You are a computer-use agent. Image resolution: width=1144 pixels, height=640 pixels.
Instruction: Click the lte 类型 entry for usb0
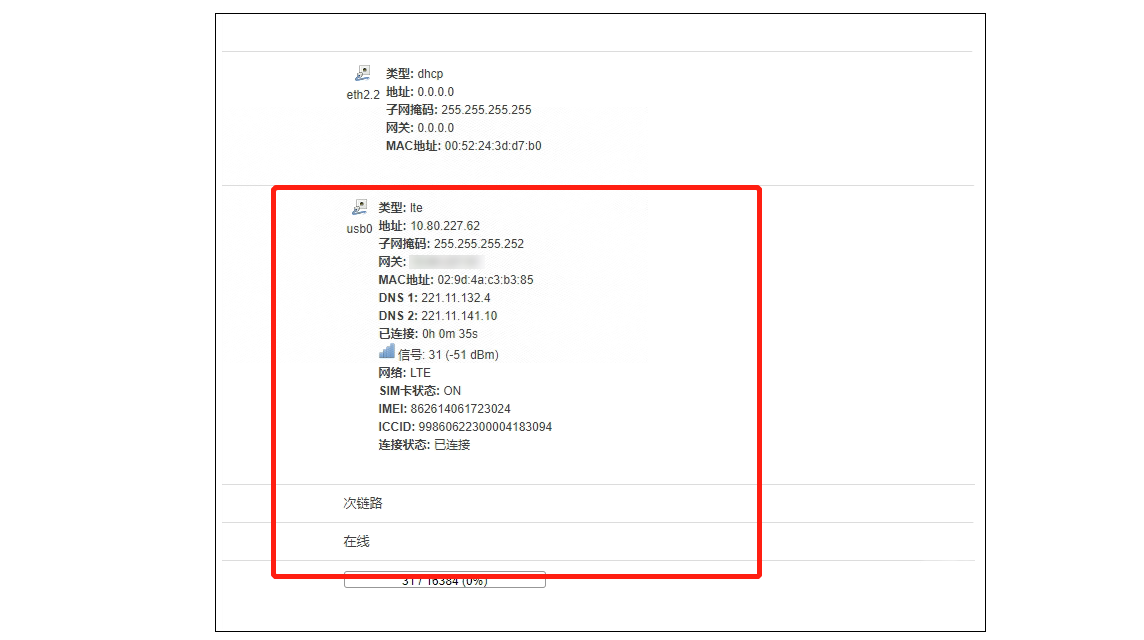398,207
